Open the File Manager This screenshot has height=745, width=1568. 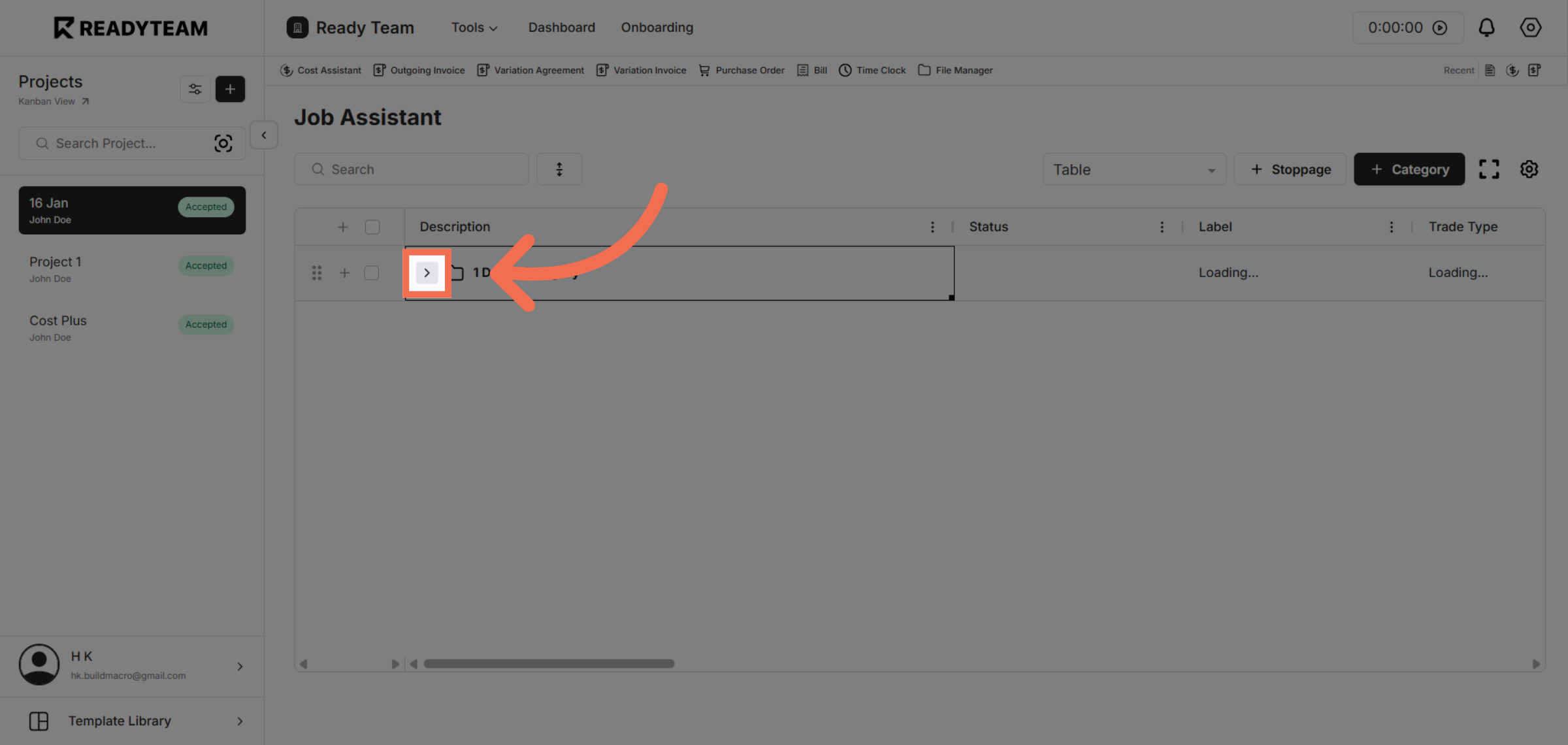(x=964, y=70)
